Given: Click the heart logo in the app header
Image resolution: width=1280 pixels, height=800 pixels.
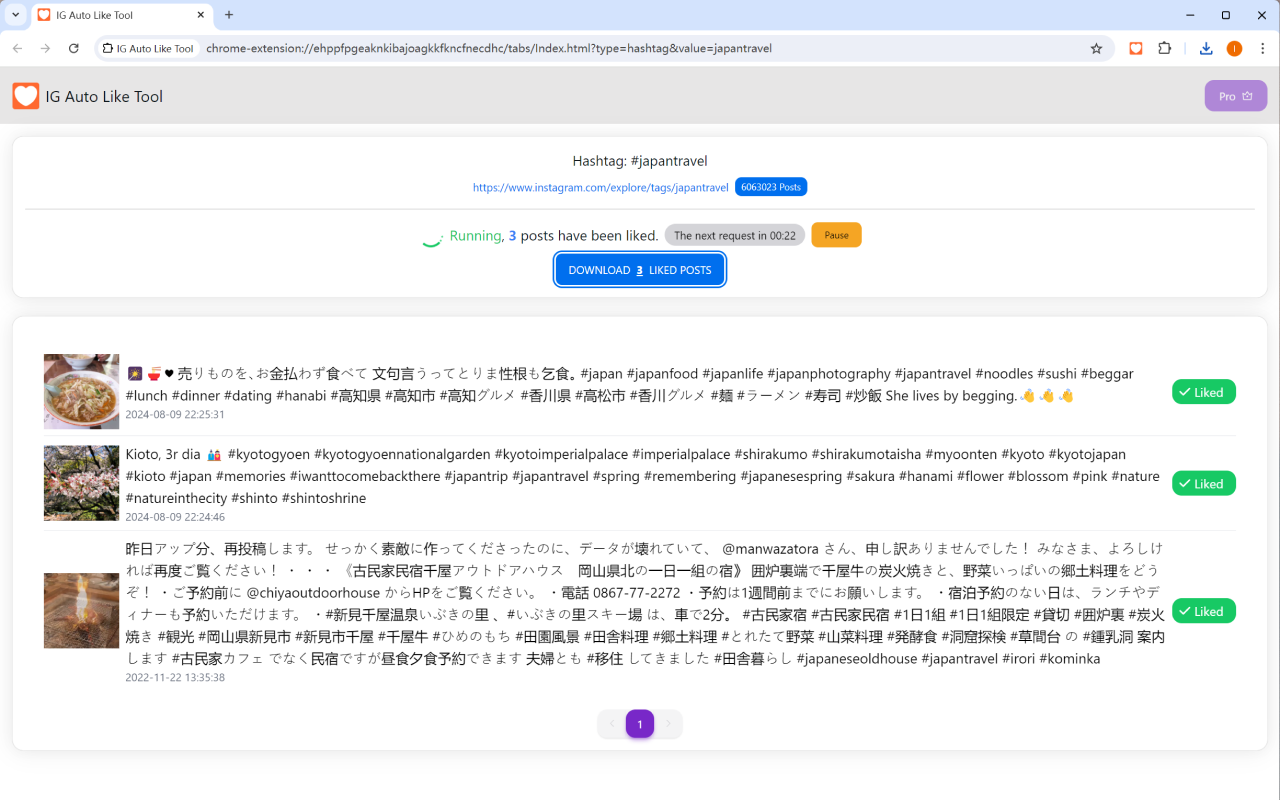Looking at the screenshot, I should pyautogui.click(x=26, y=95).
